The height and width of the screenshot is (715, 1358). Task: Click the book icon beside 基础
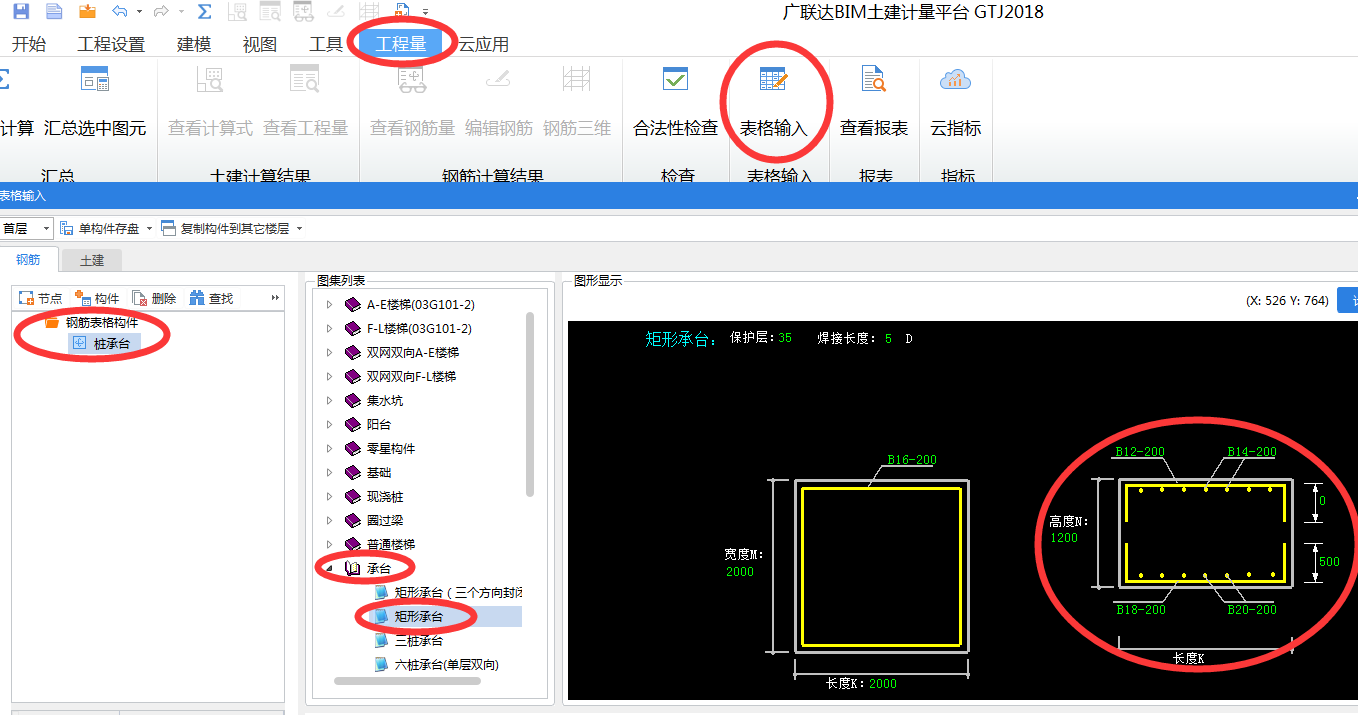pos(352,472)
